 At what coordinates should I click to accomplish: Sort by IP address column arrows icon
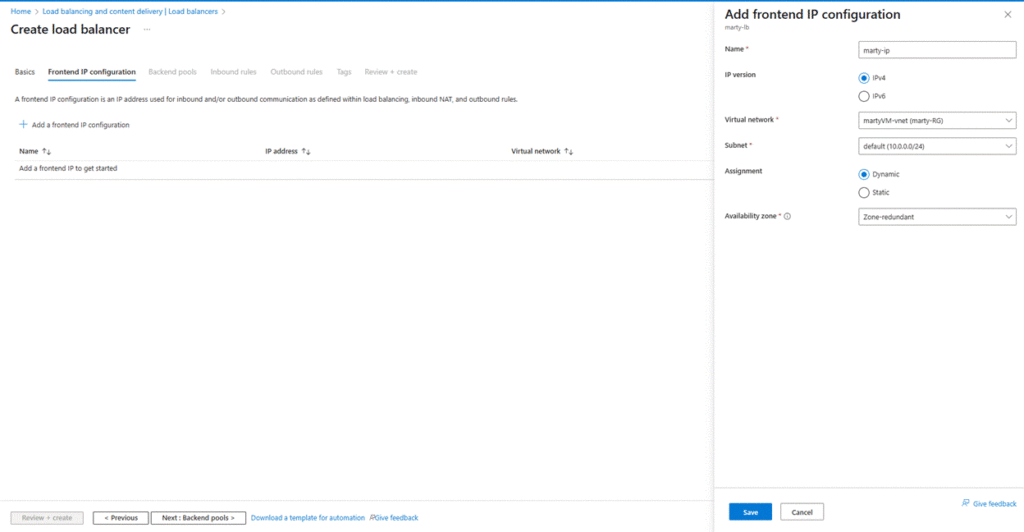coord(307,151)
